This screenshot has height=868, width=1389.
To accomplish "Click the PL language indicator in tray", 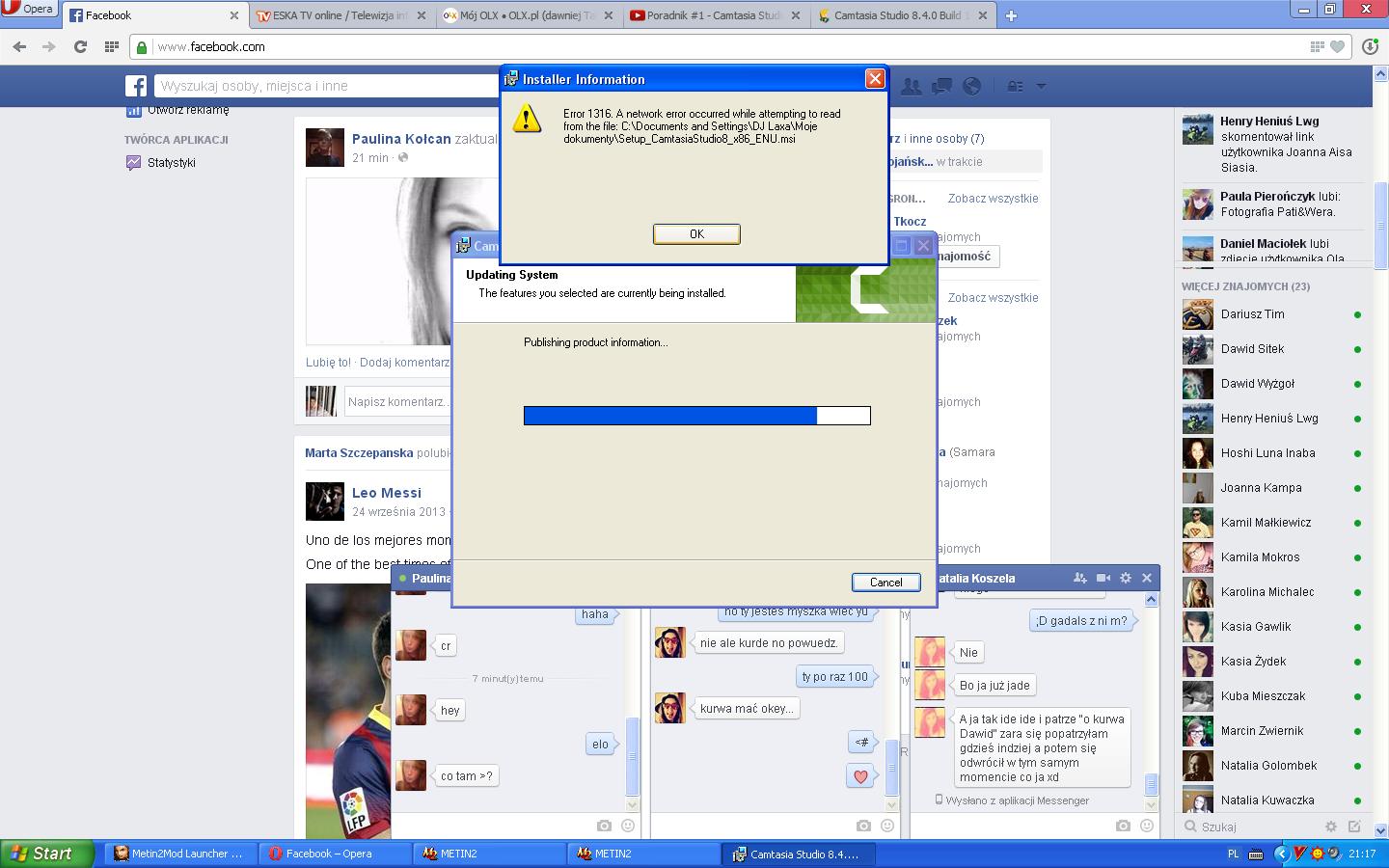I will (x=1233, y=854).
